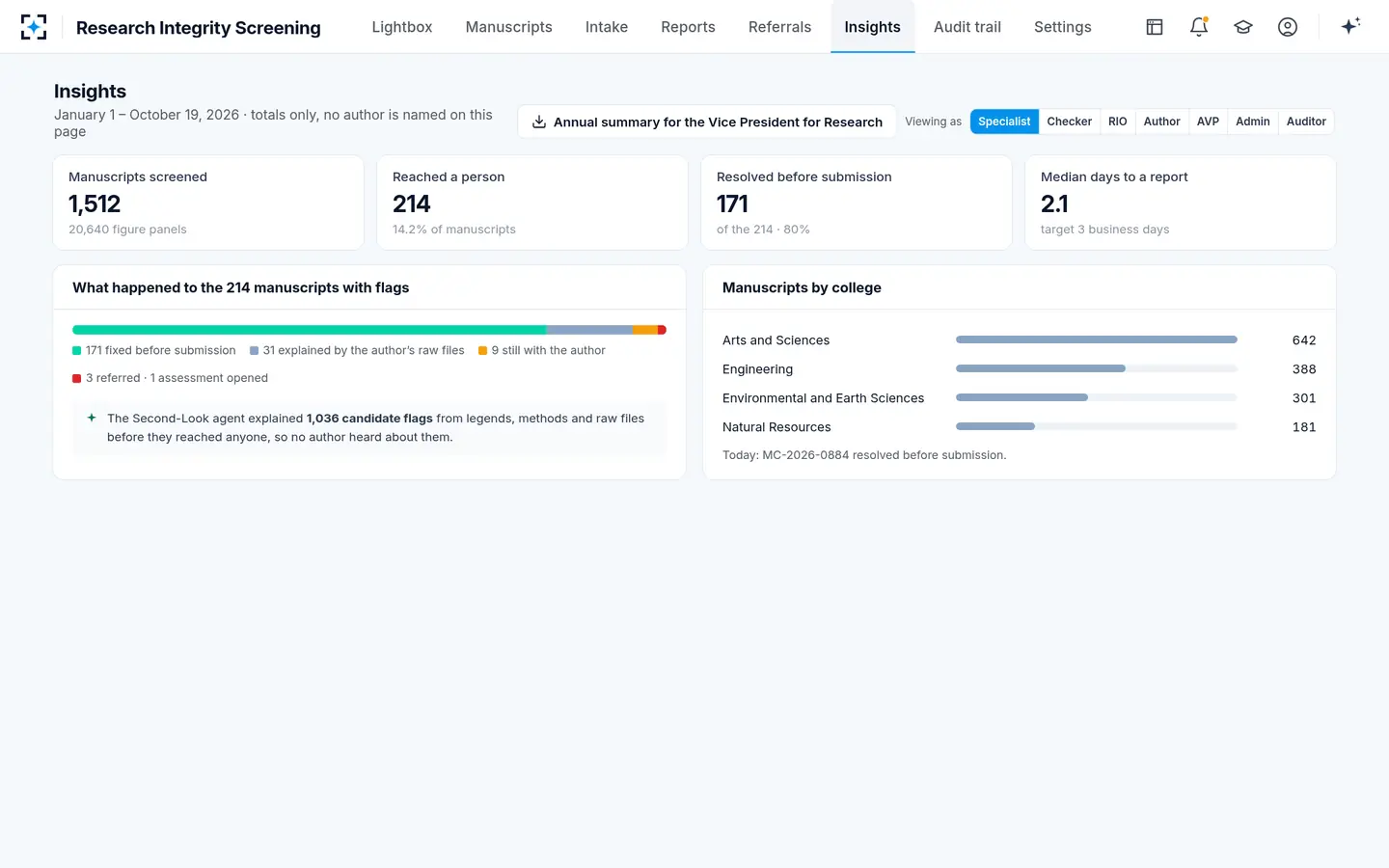The image size is (1389, 868).
Task: Open the layout panel icon
Action: click(x=1155, y=27)
